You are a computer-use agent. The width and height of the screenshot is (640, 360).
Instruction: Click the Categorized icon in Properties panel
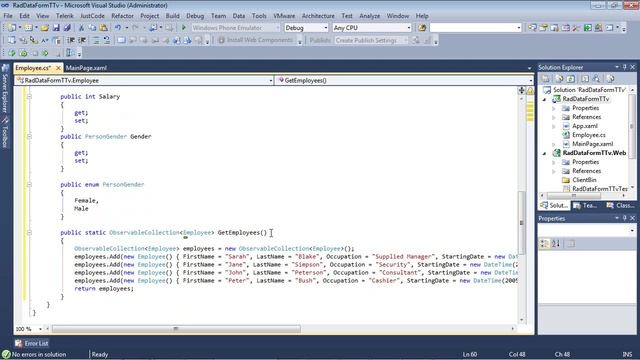[544, 244]
